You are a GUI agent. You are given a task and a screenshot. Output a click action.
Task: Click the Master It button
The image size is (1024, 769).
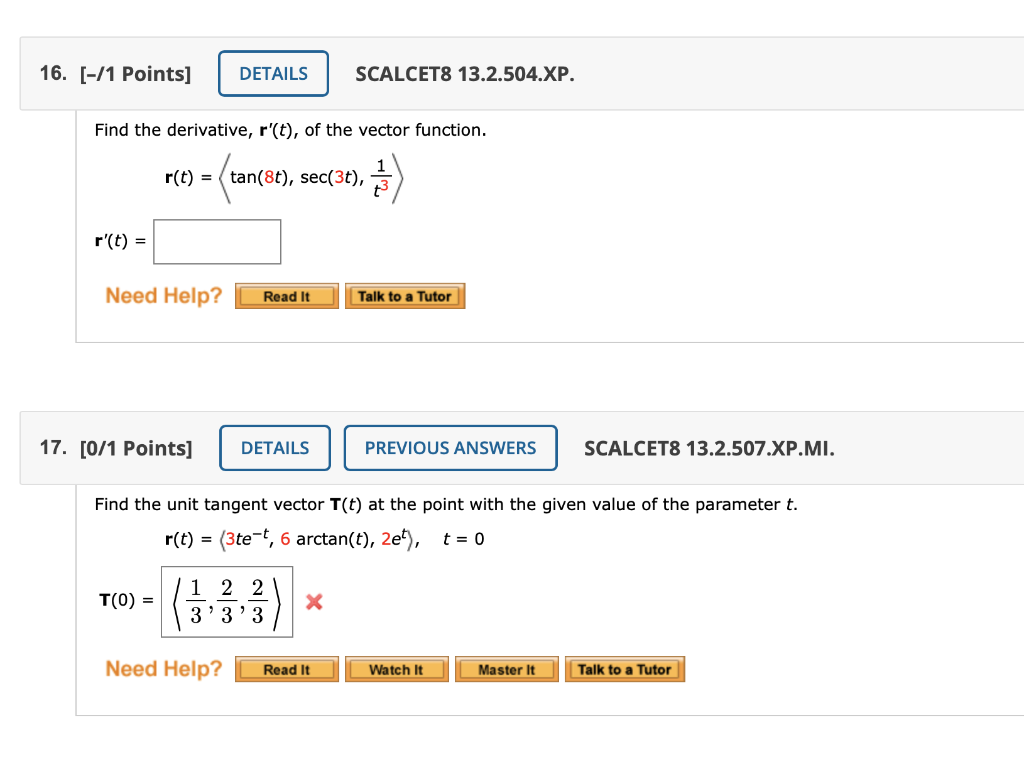point(506,669)
